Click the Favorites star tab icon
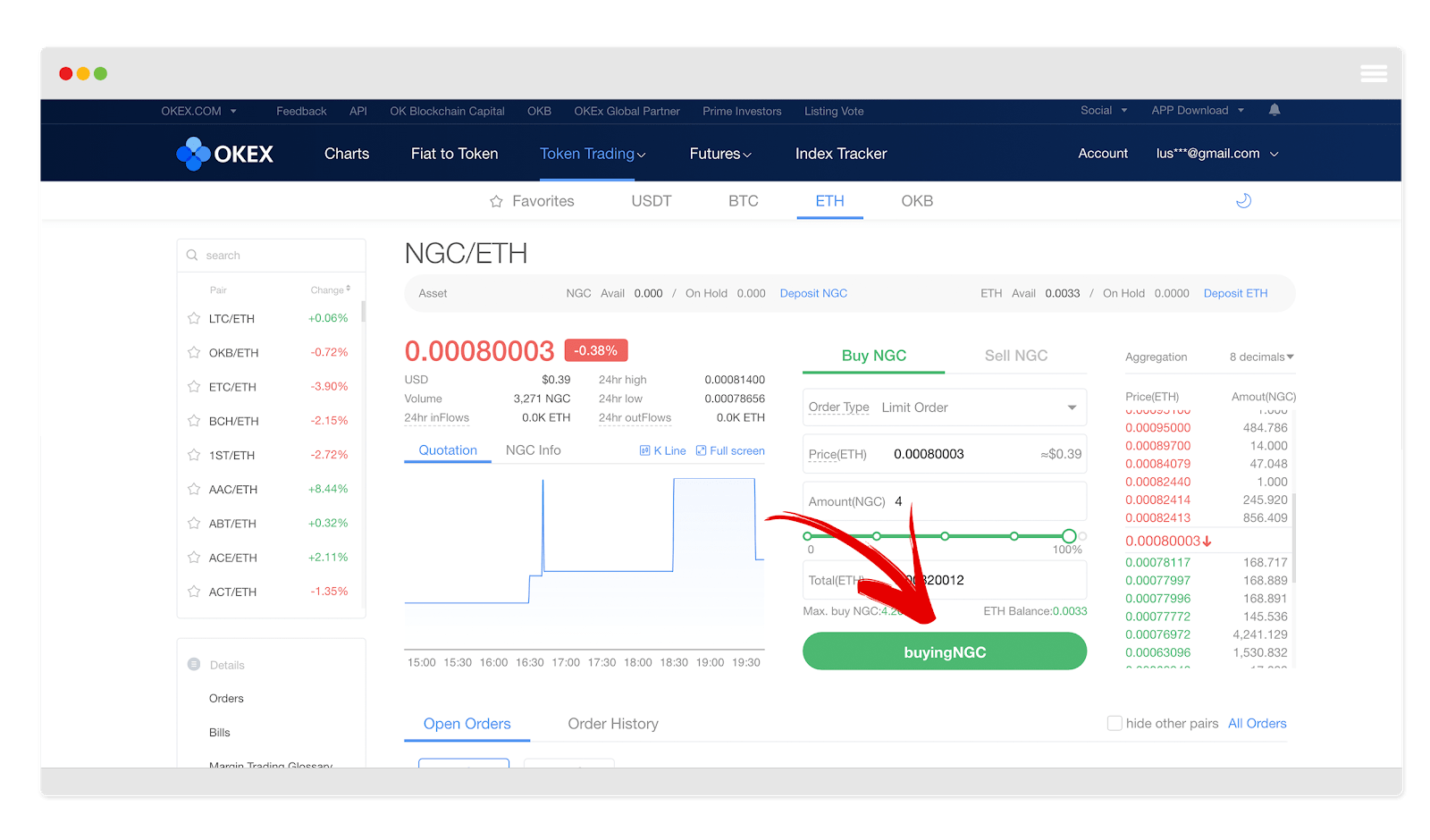This screenshot has height=840, width=1430. pyautogui.click(x=496, y=202)
